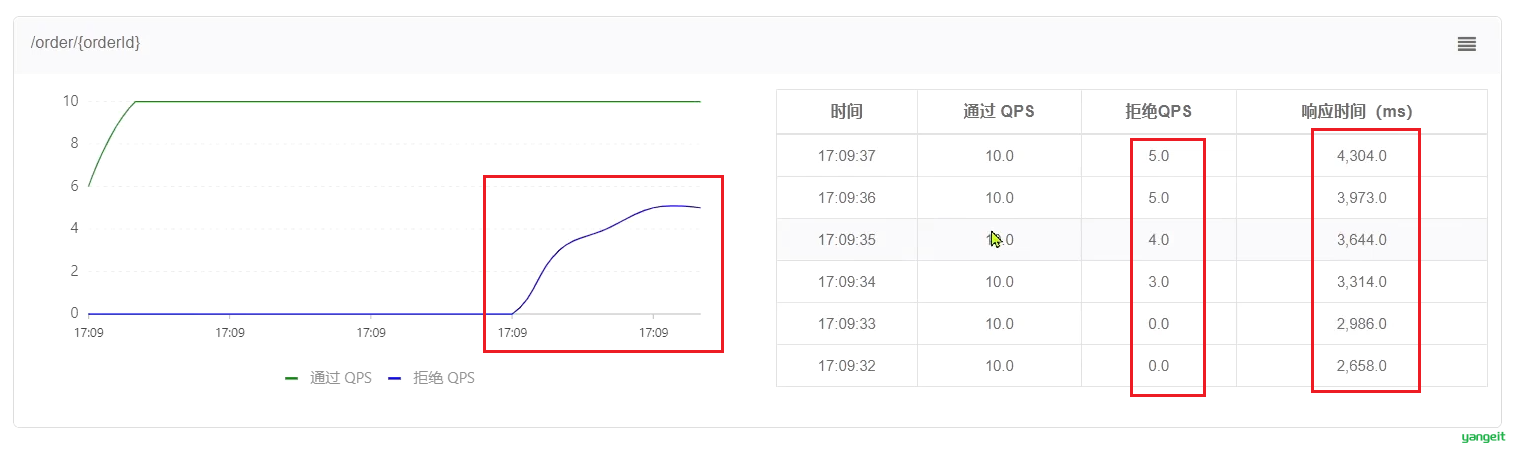Click the /order/{orderId} panel title
This screenshot has height=453, width=1516.
[x=86, y=43]
